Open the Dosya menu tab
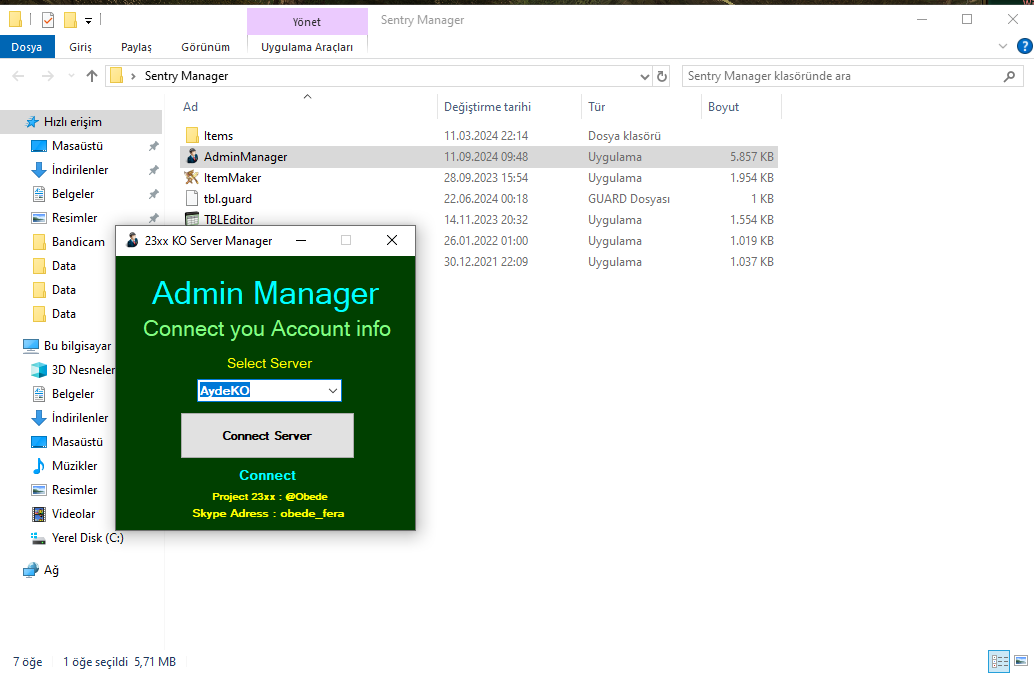1034x673 pixels. click(26, 47)
